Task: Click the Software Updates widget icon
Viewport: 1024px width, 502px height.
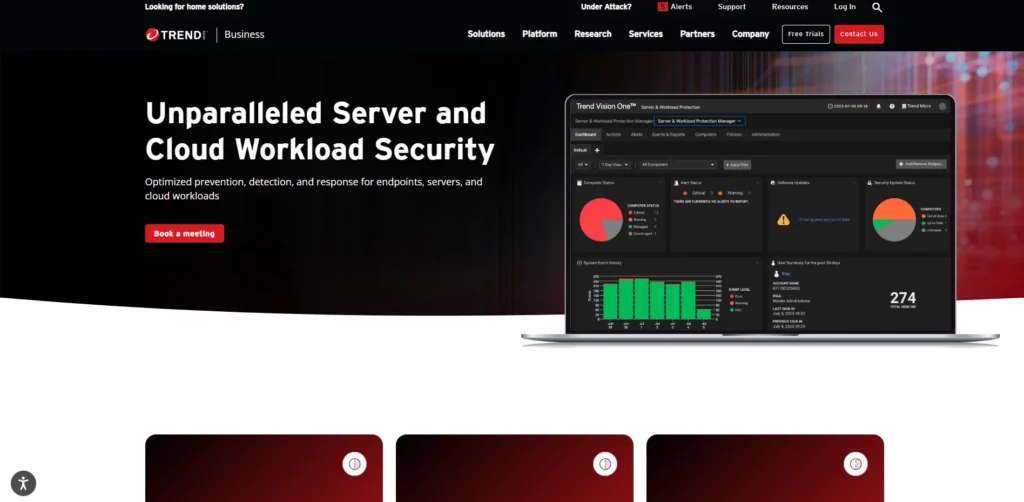Action: pyautogui.click(x=773, y=183)
